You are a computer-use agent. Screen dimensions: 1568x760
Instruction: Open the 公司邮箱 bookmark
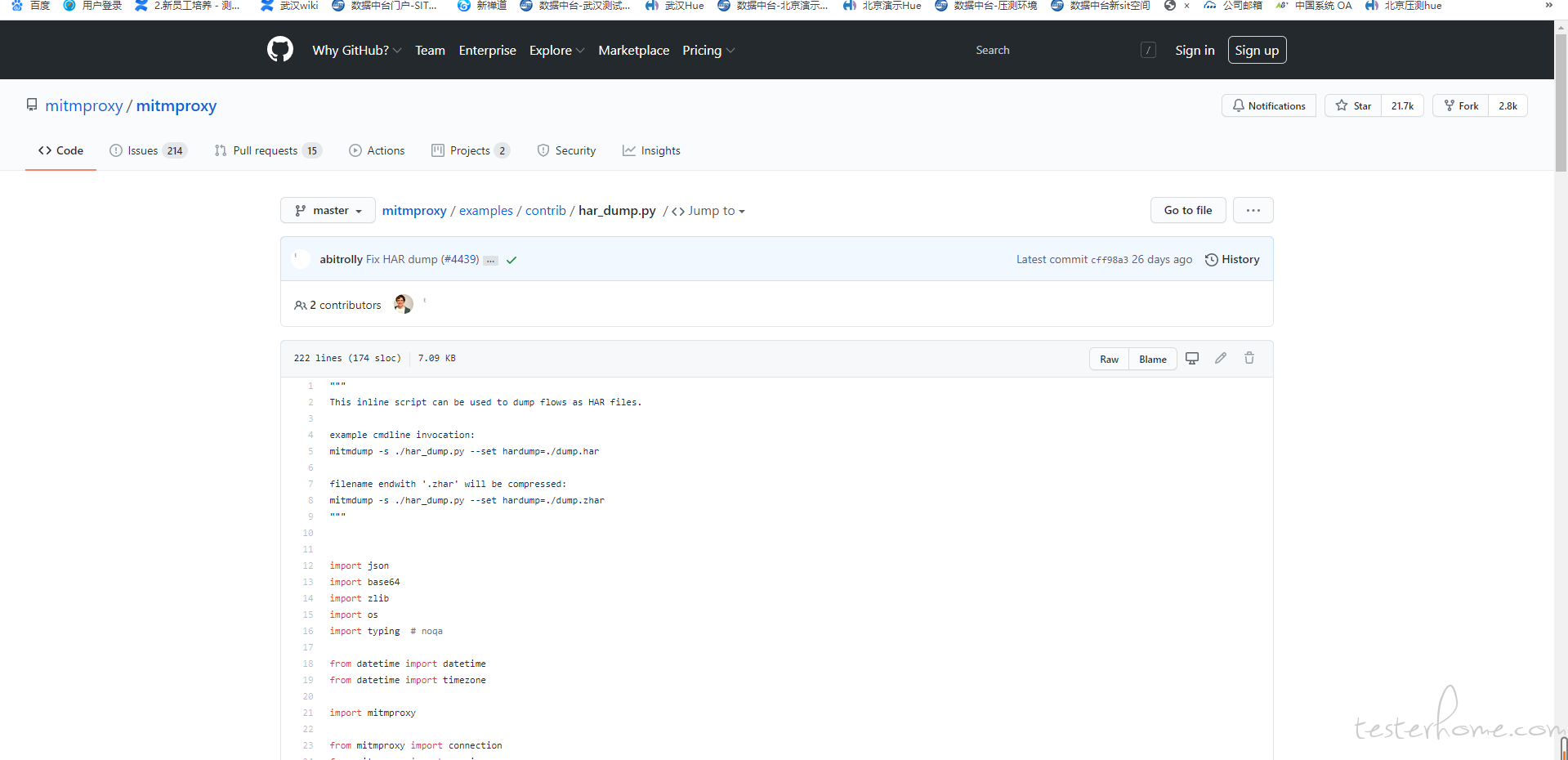point(1232,6)
